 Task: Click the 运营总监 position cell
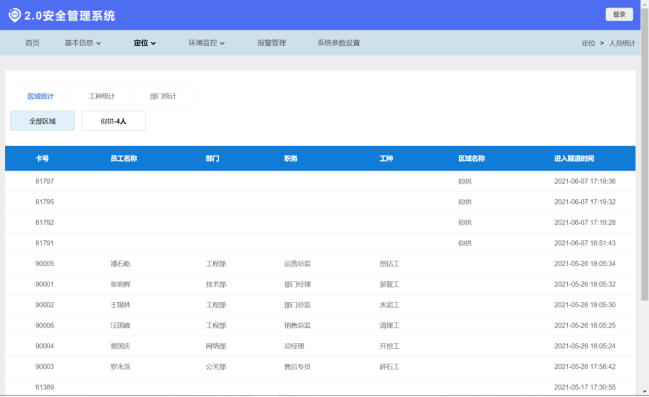[x=297, y=264]
